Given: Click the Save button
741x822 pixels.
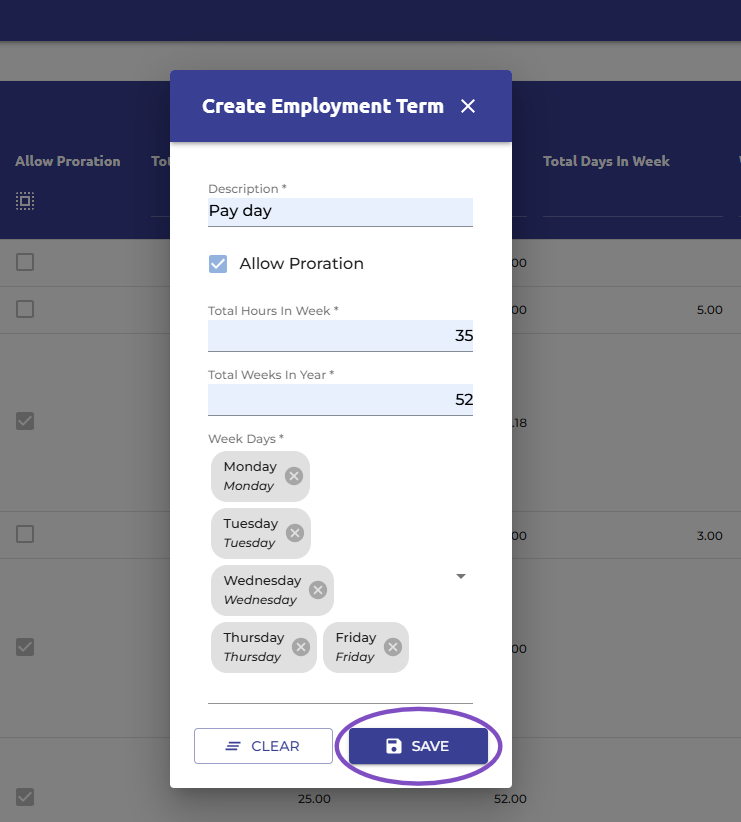Looking at the screenshot, I should tap(418, 746).
